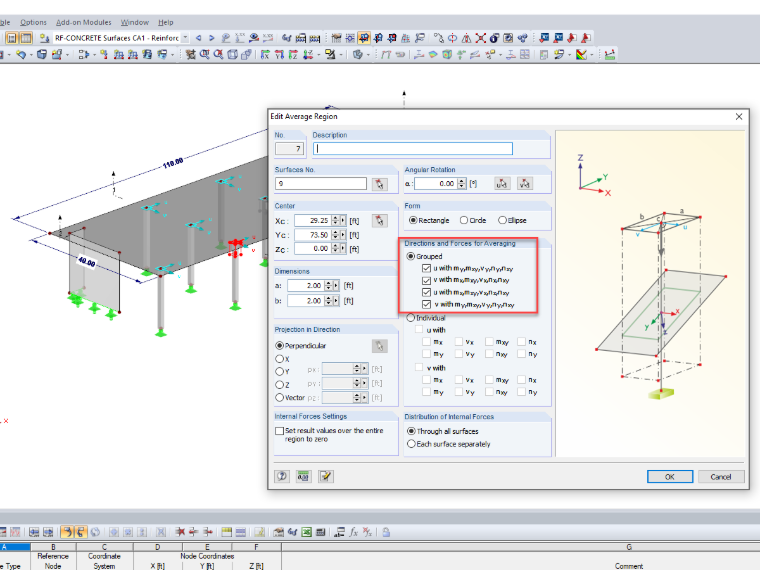Increase Xc value with spinner
Image resolution: width=760 pixels, height=570 pixels.
click(x=335, y=218)
